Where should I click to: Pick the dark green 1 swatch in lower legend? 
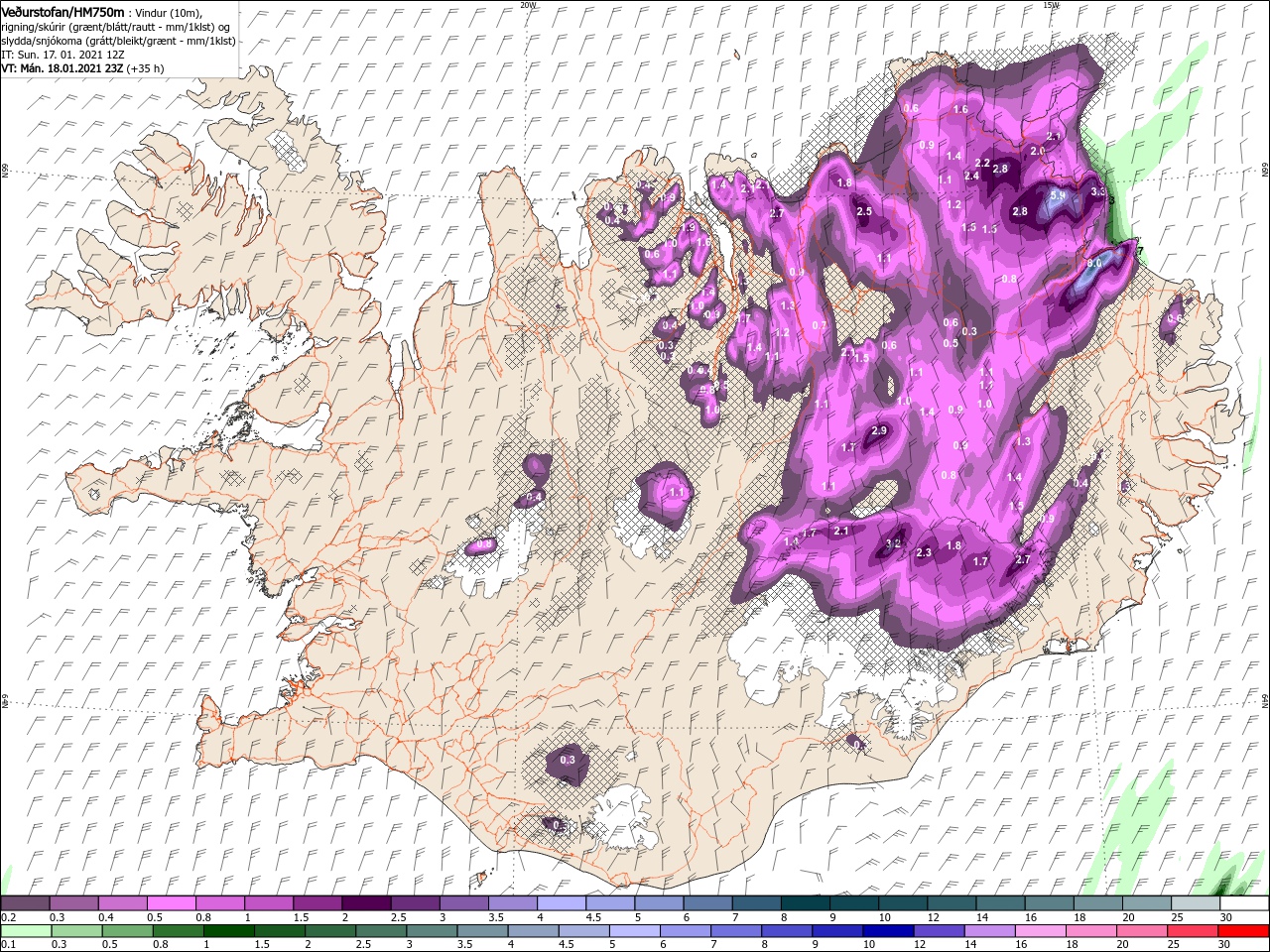click(229, 931)
